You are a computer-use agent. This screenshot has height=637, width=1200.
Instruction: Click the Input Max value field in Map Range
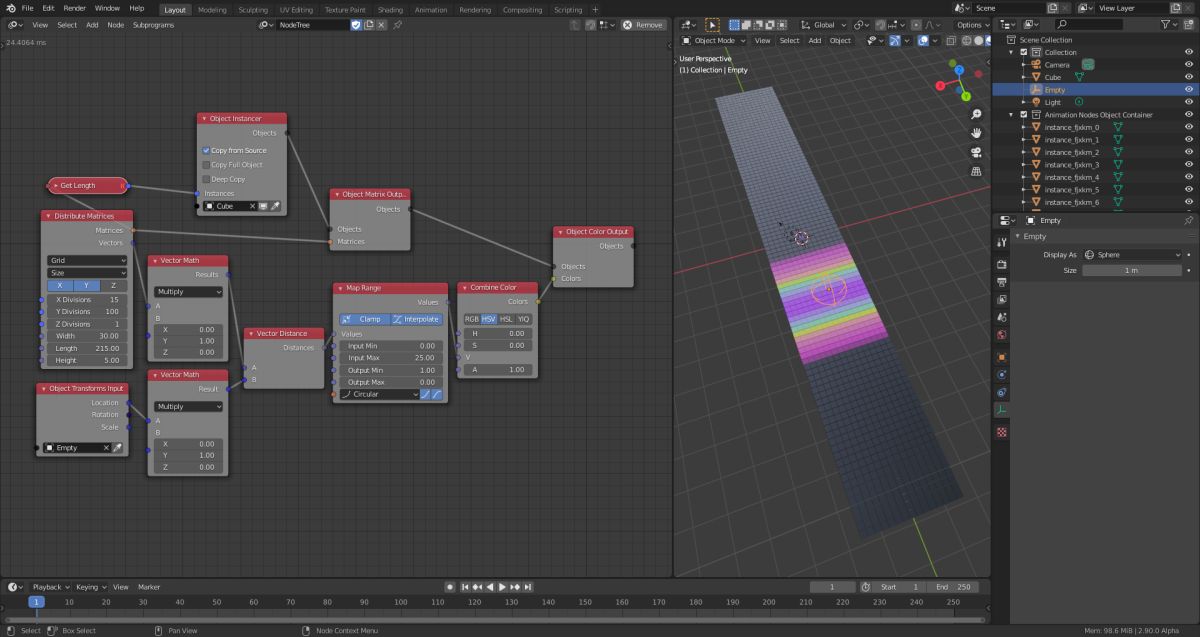[x=390, y=358]
